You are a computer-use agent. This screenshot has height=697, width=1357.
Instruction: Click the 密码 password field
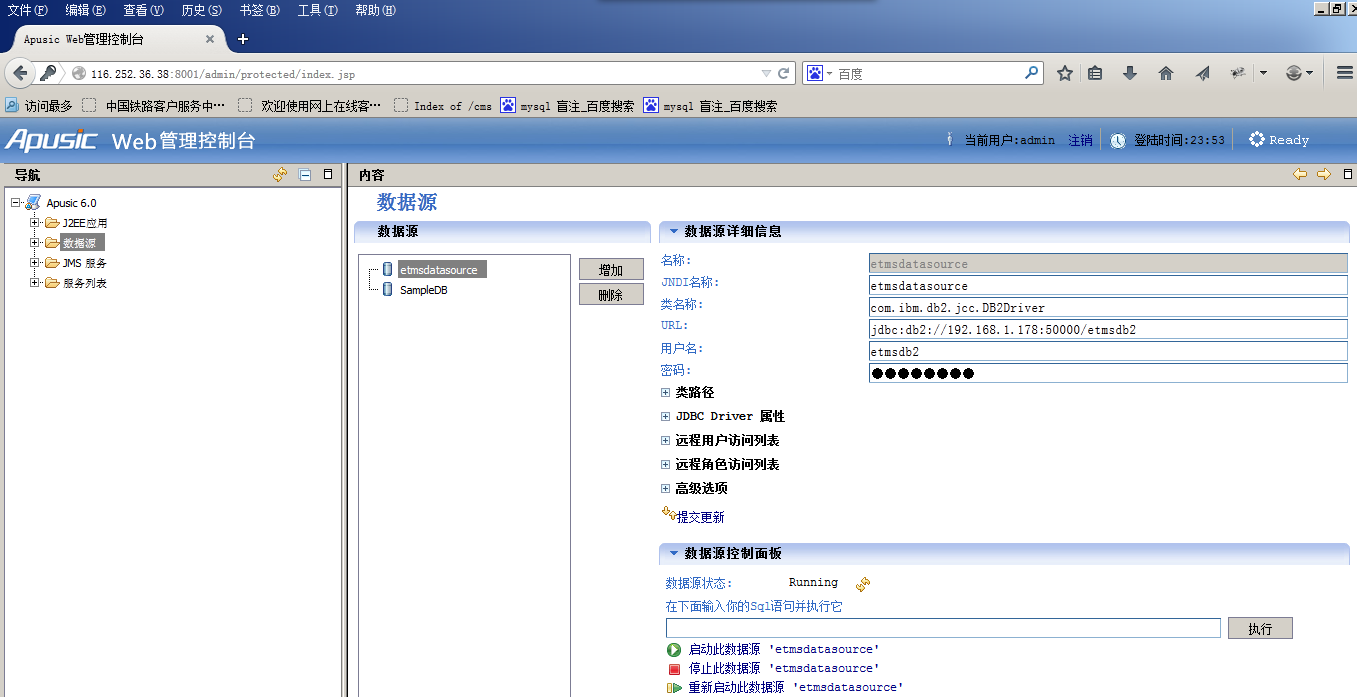click(x=1108, y=374)
